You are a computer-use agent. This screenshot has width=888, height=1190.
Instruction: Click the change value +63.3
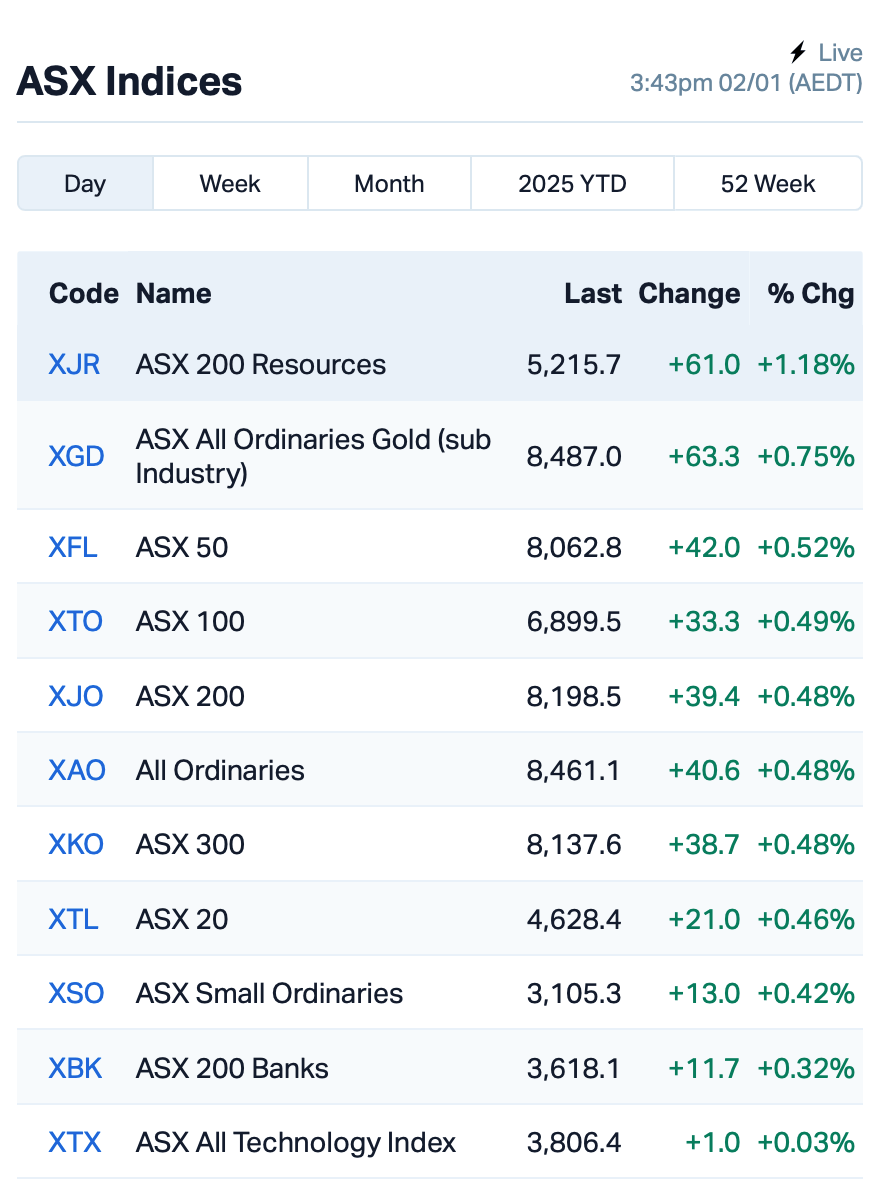pyautogui.click(x=704, y=456)
